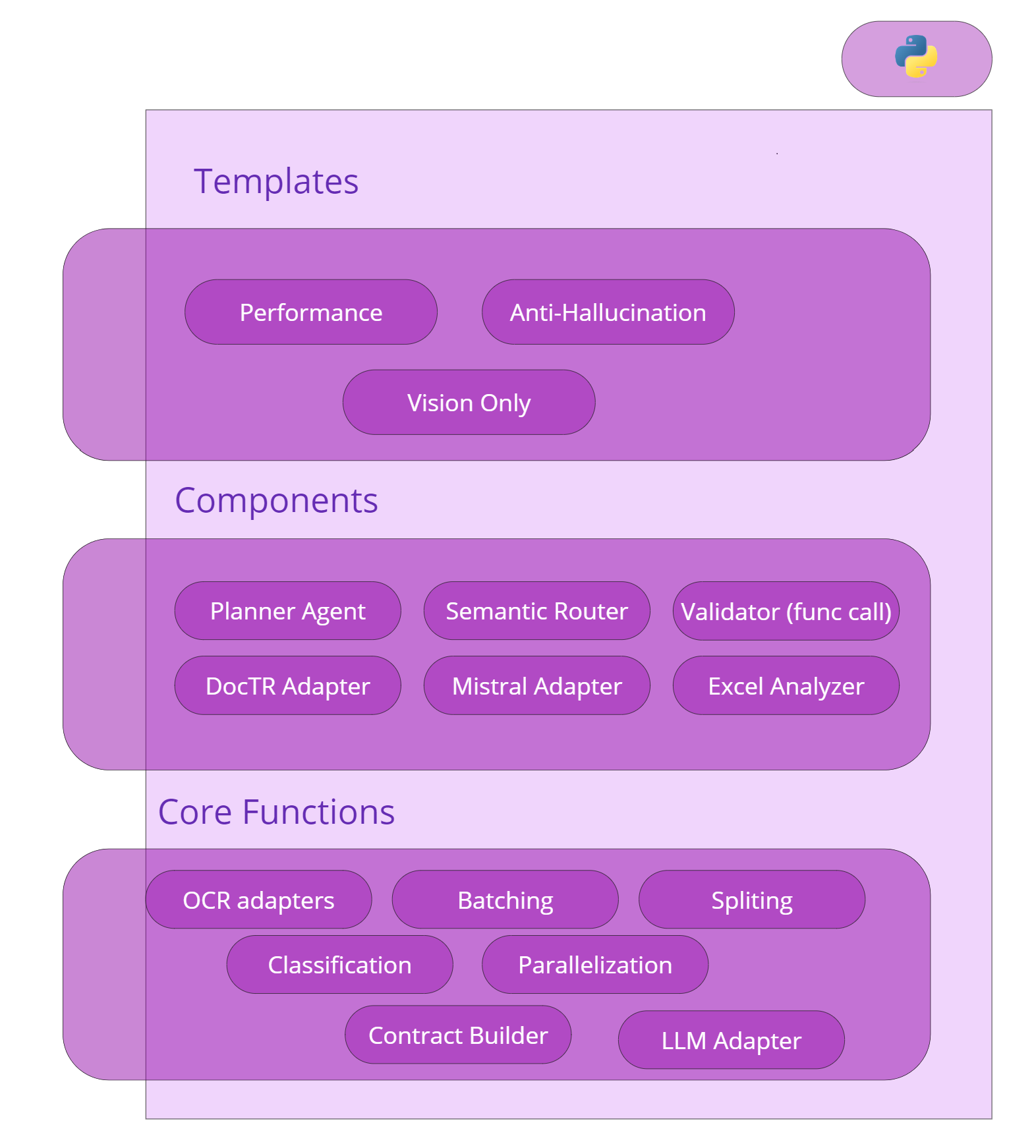Click the Batching core function

click(x=505, y=900)
